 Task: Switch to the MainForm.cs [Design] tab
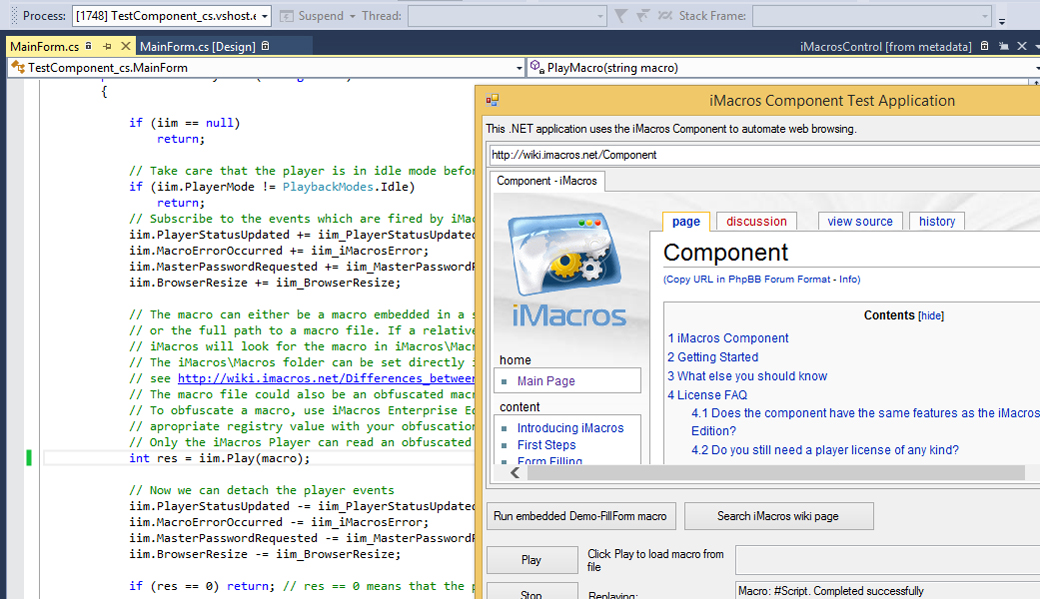click(x=198, y=46)
